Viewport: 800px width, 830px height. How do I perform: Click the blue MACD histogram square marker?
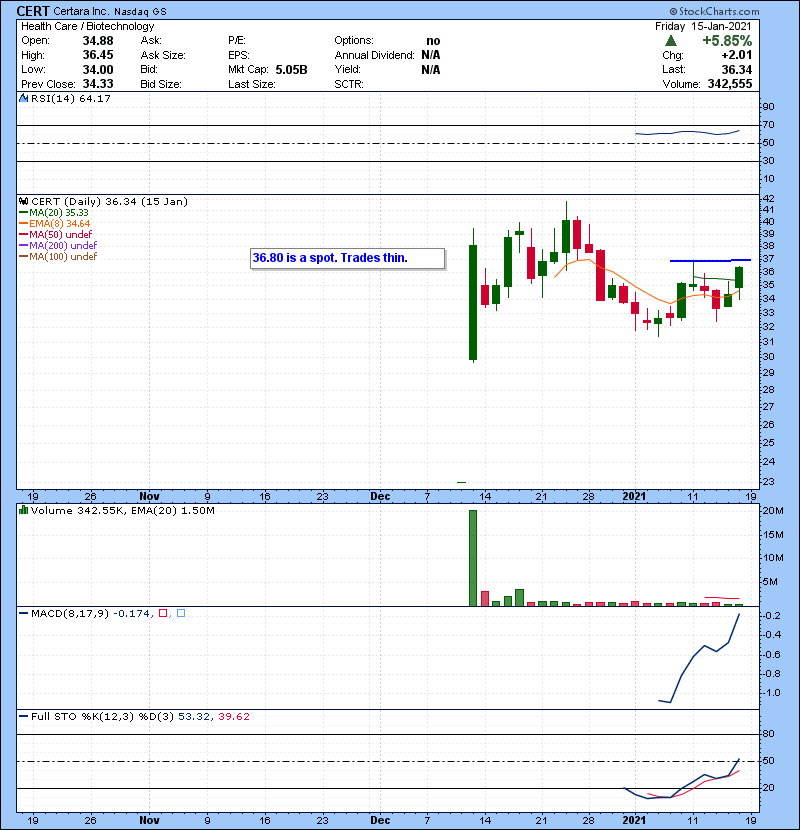tap(181, 613)
